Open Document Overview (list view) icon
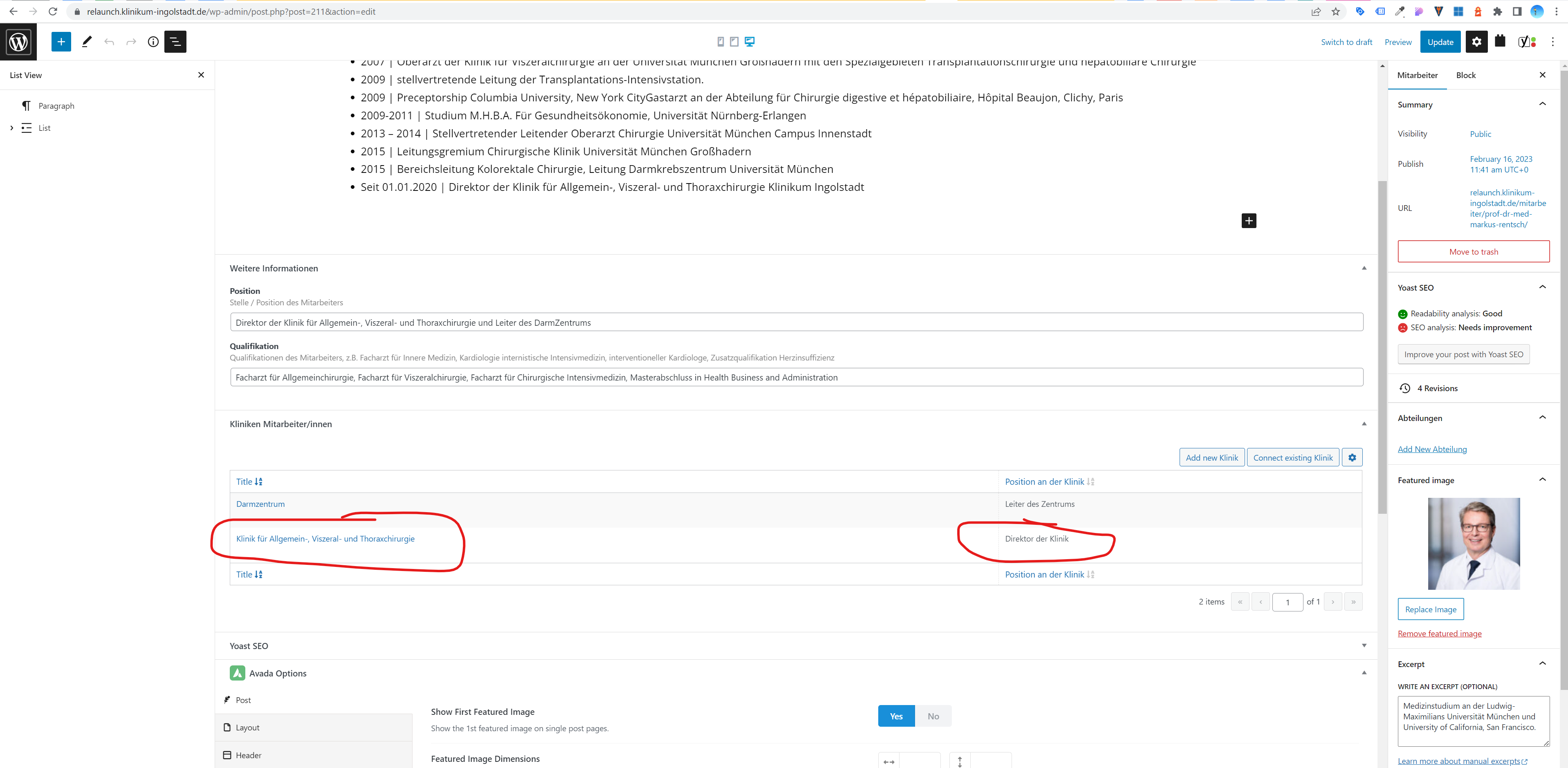This screenshot has width=1568, height=768. (175, 41)
